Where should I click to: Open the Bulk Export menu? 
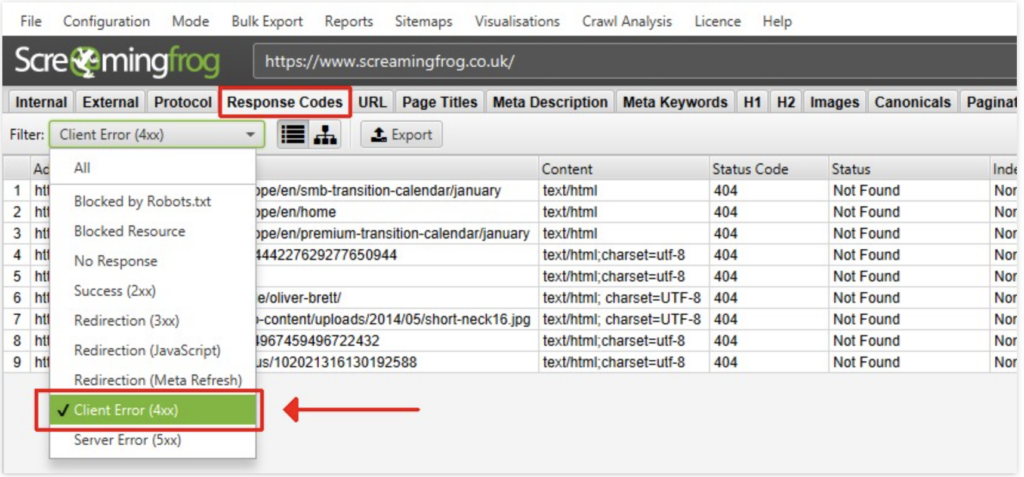pos(266,21)
